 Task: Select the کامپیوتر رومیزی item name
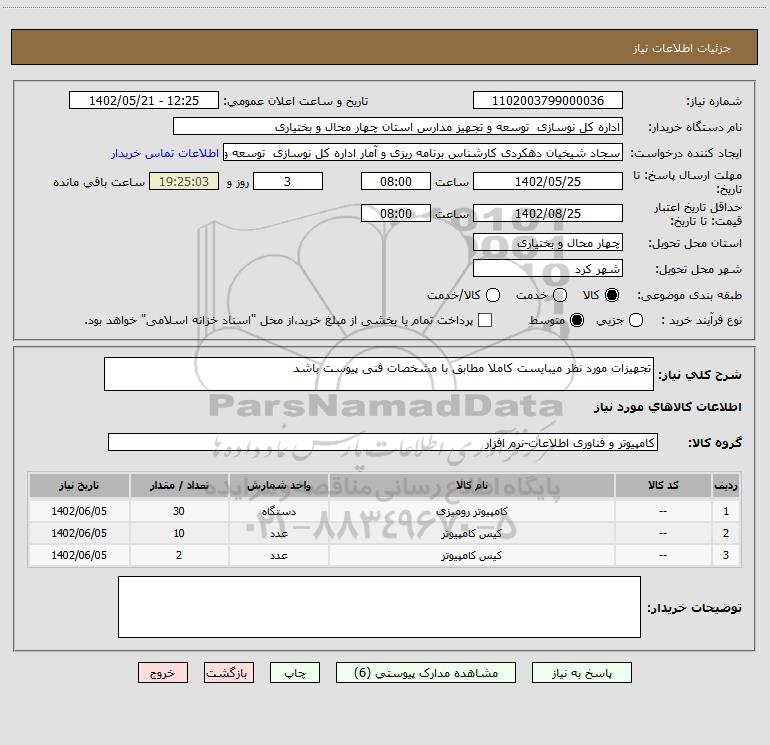pyautogui.click(x=471, y=511)
